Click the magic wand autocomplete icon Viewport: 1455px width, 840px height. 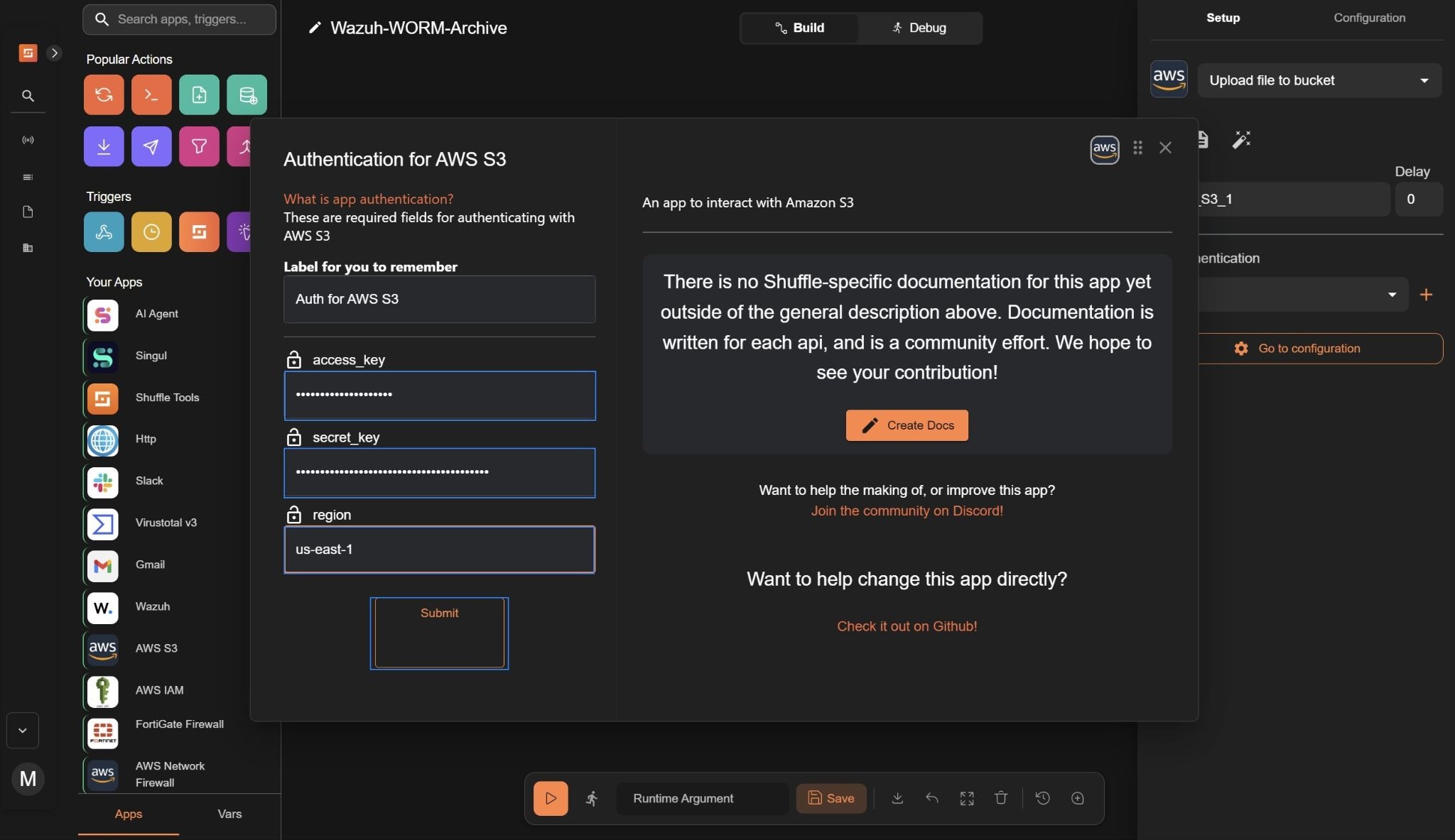1241,139
